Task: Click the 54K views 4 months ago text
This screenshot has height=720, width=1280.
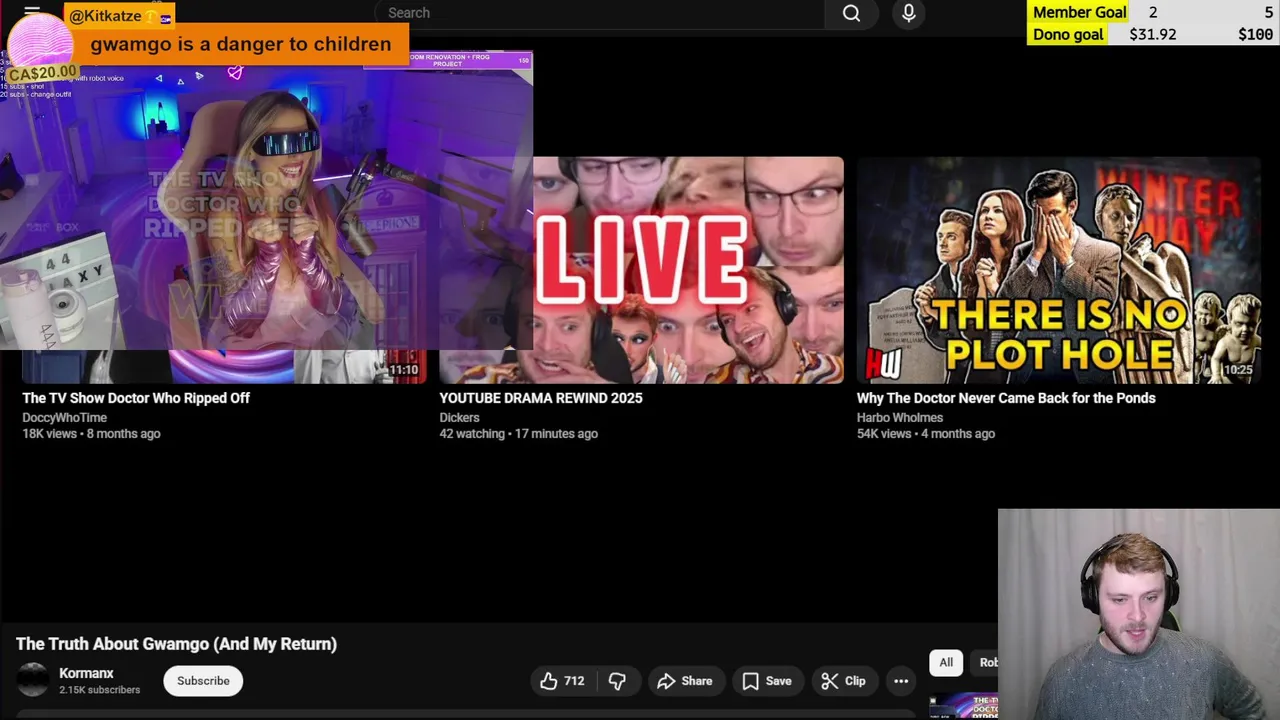Action: 926,434
